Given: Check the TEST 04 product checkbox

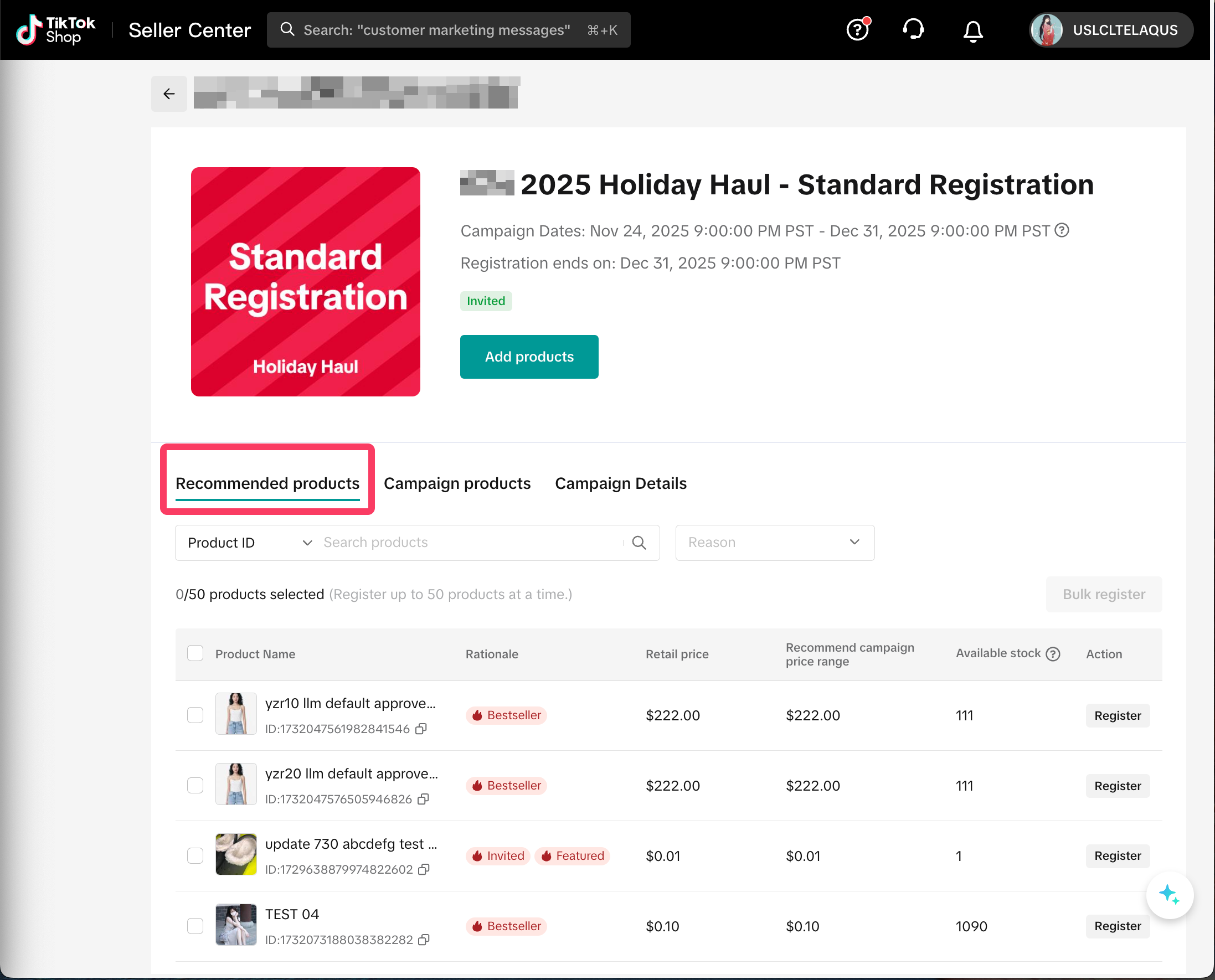Looking at the screenshot, I should tap(195, 926).
